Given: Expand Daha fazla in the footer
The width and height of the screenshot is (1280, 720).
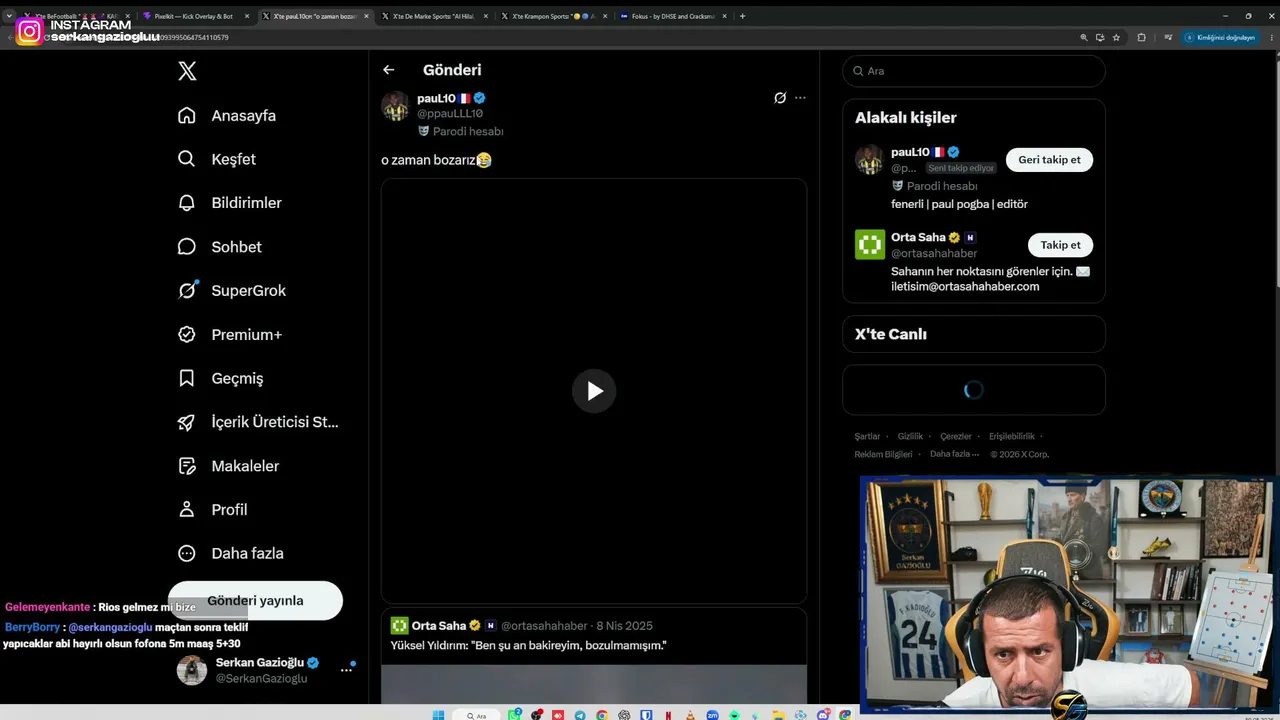Looking at the screenshot, I should [x=953, y=455].
